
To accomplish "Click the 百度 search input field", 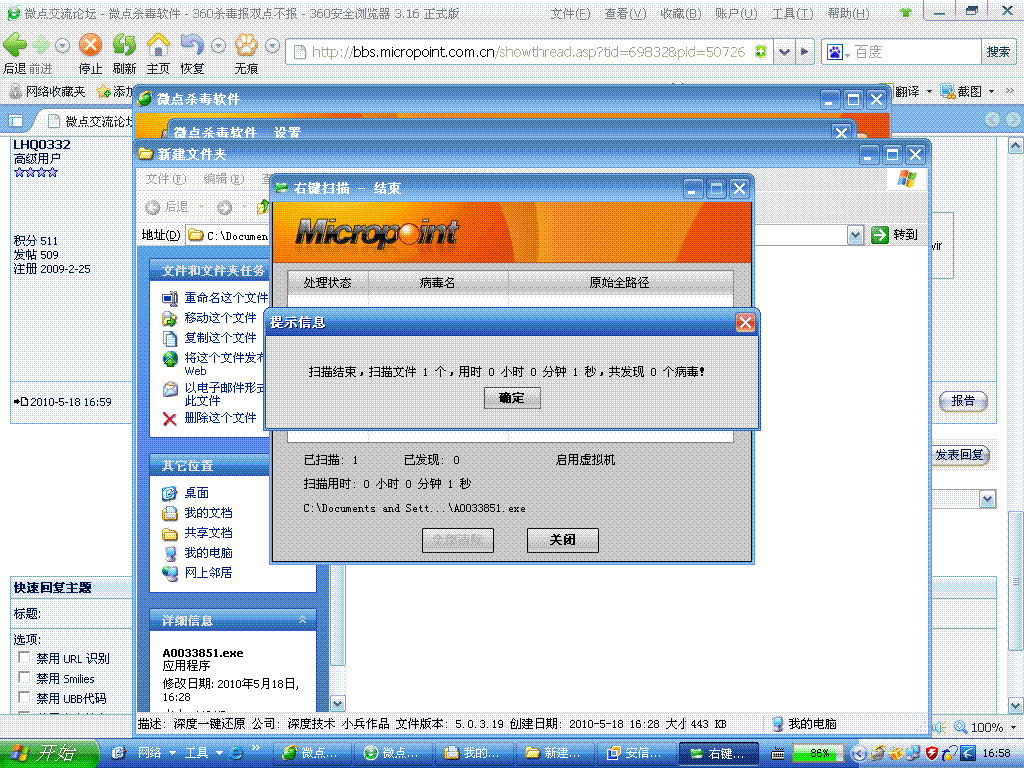I will point(916,52).
